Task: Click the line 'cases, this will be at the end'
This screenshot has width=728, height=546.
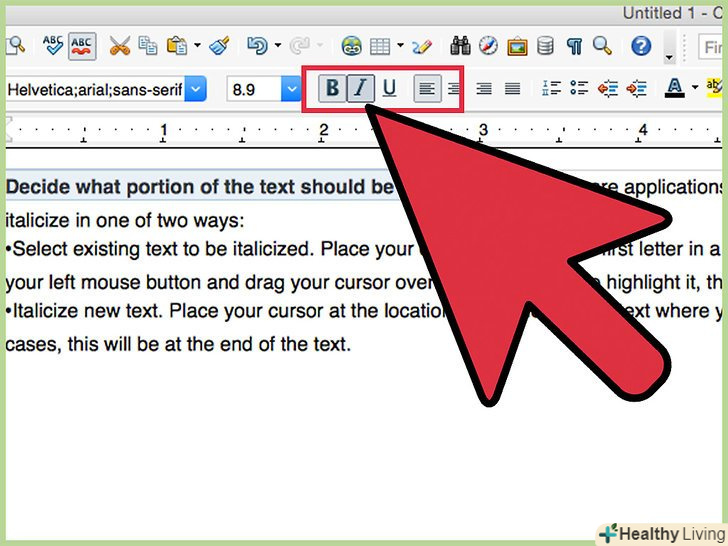Action: coord(178,344)
